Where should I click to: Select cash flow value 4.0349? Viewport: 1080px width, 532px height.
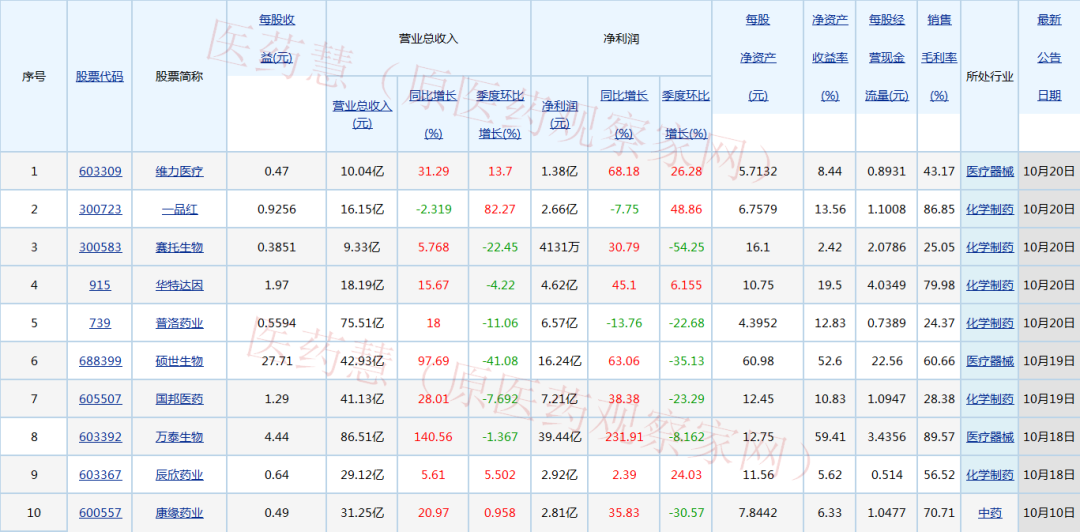(886, 285)
